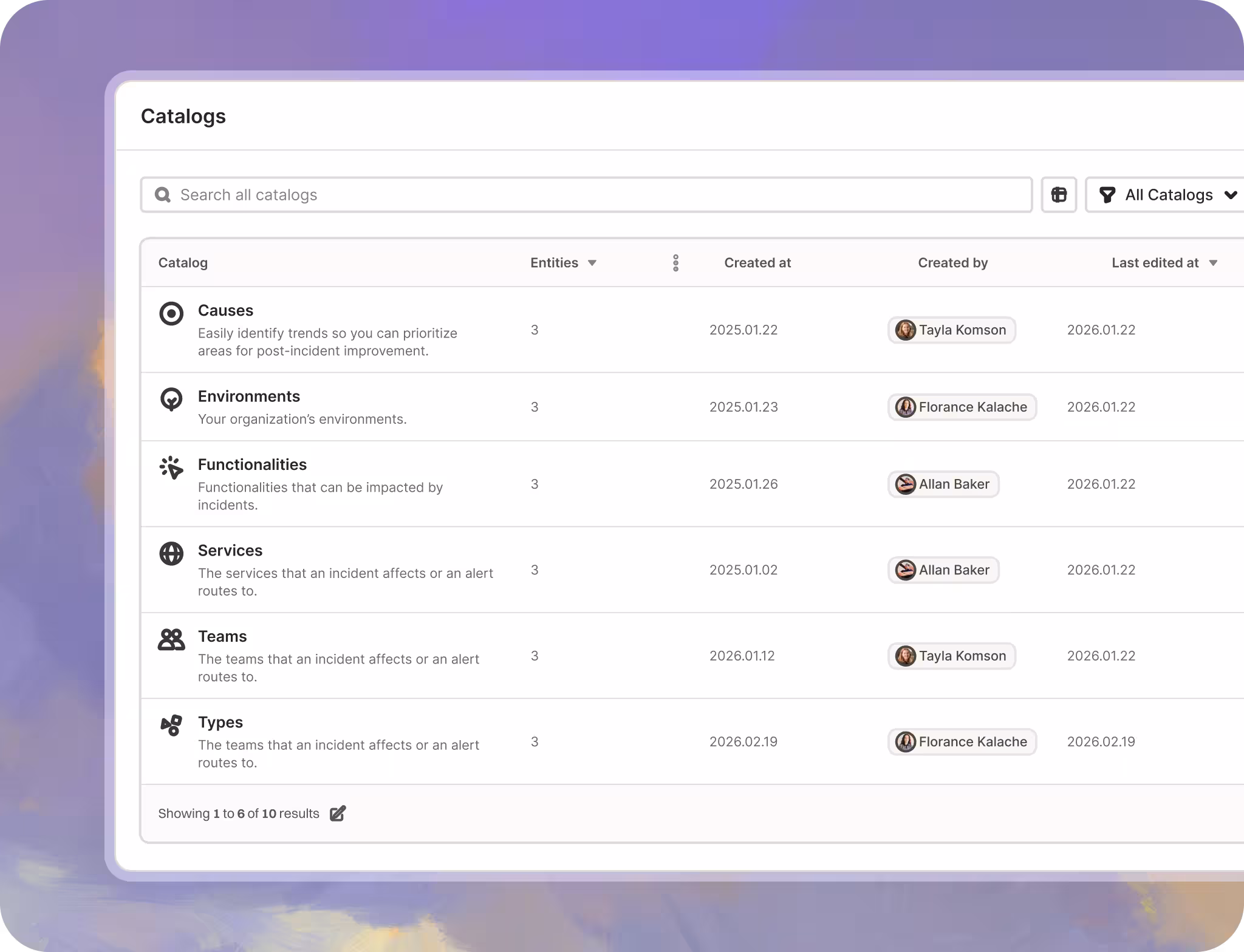Click 'Showing 1 to 6 of 10 results' text
Viewport: 1244px width, 952px height.
coord(239,814)
